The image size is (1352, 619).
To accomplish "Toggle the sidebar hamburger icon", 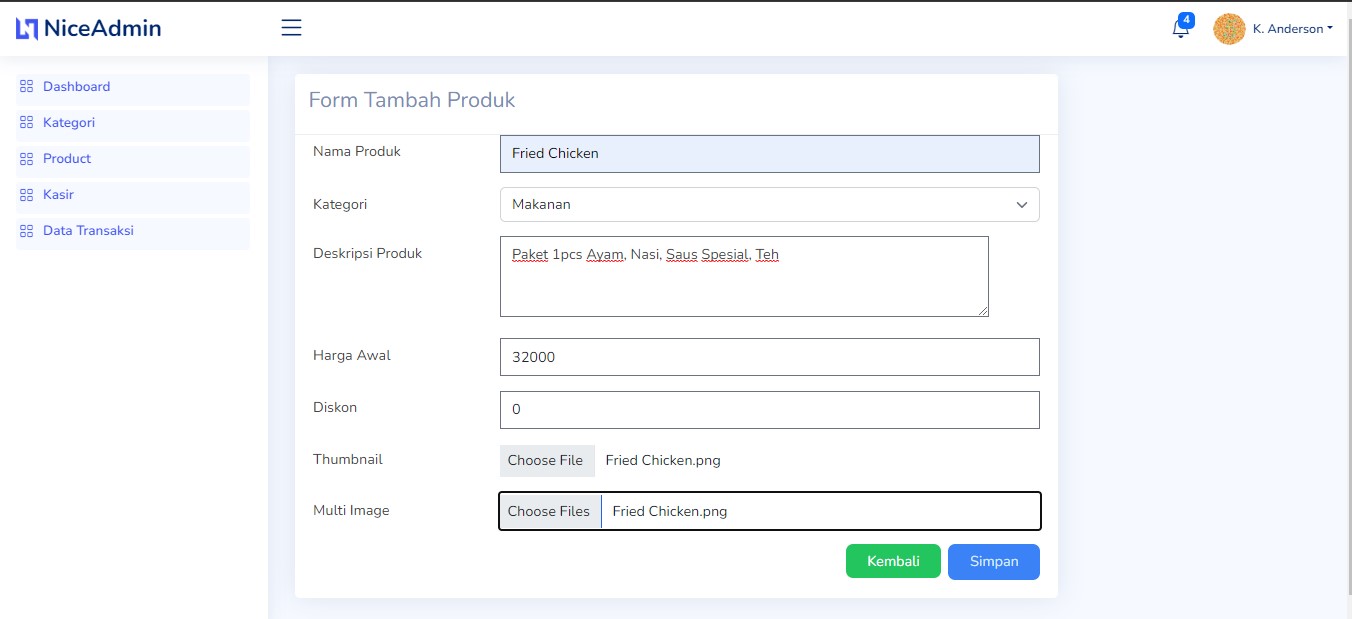I will click(x=290, y=27).
